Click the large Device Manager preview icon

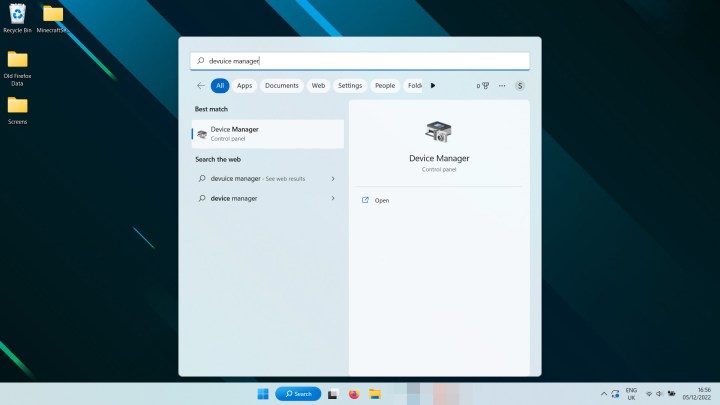tap(438, 133)
